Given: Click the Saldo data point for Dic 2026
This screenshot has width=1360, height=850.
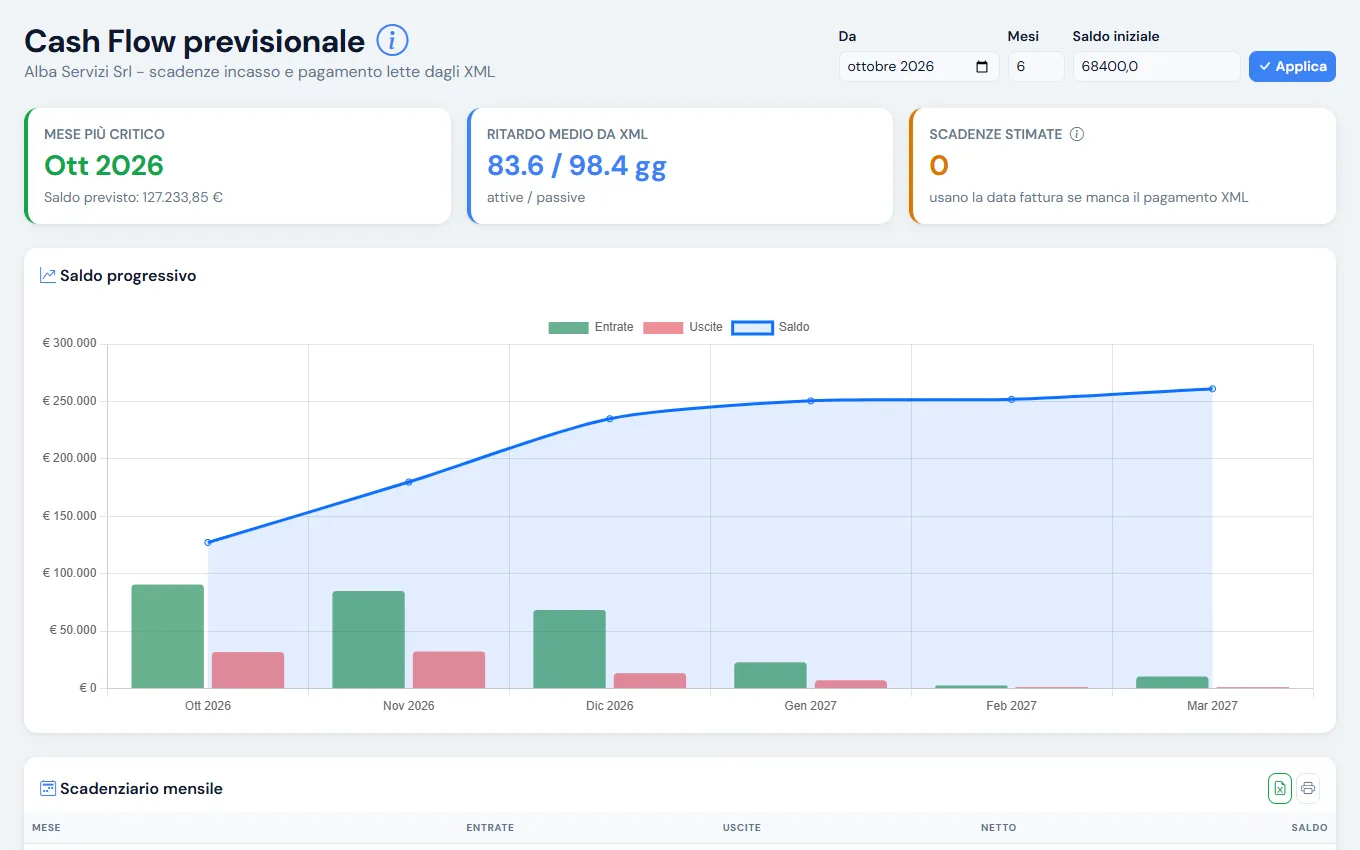Looking at the screenshot, I should pos(610,418).
